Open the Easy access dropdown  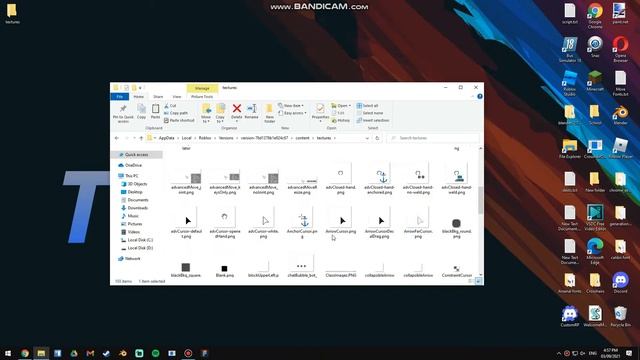tap(292, 113)
